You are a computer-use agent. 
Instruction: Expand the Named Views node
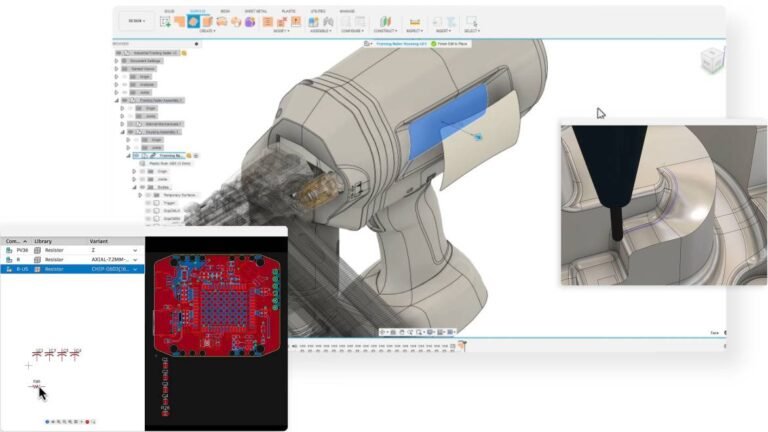click(x=117, y=69)
